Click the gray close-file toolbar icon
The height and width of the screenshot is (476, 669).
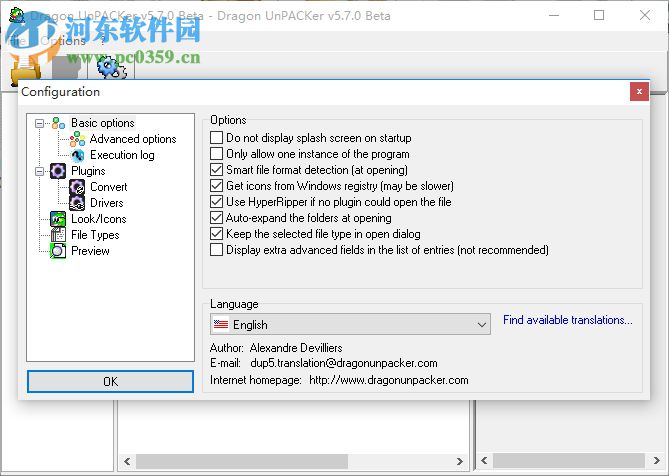click(65, 68)
